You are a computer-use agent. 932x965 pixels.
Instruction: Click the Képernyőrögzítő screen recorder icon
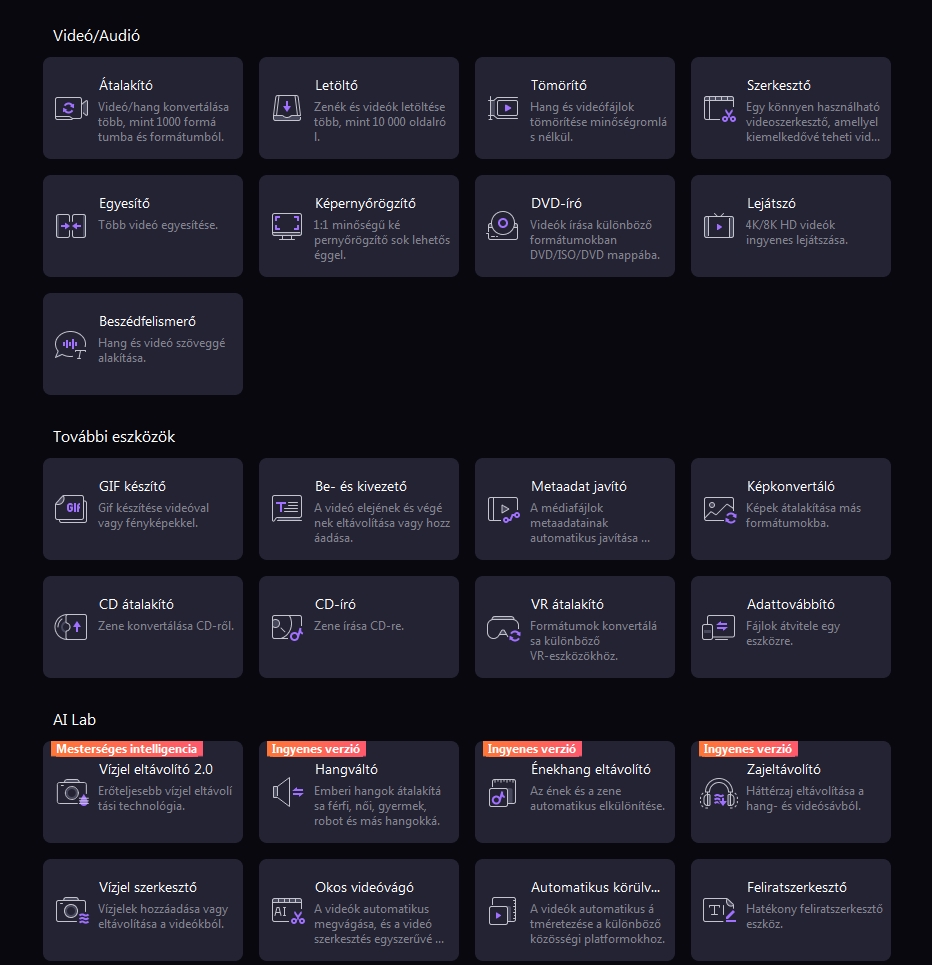tap(287, 226)
